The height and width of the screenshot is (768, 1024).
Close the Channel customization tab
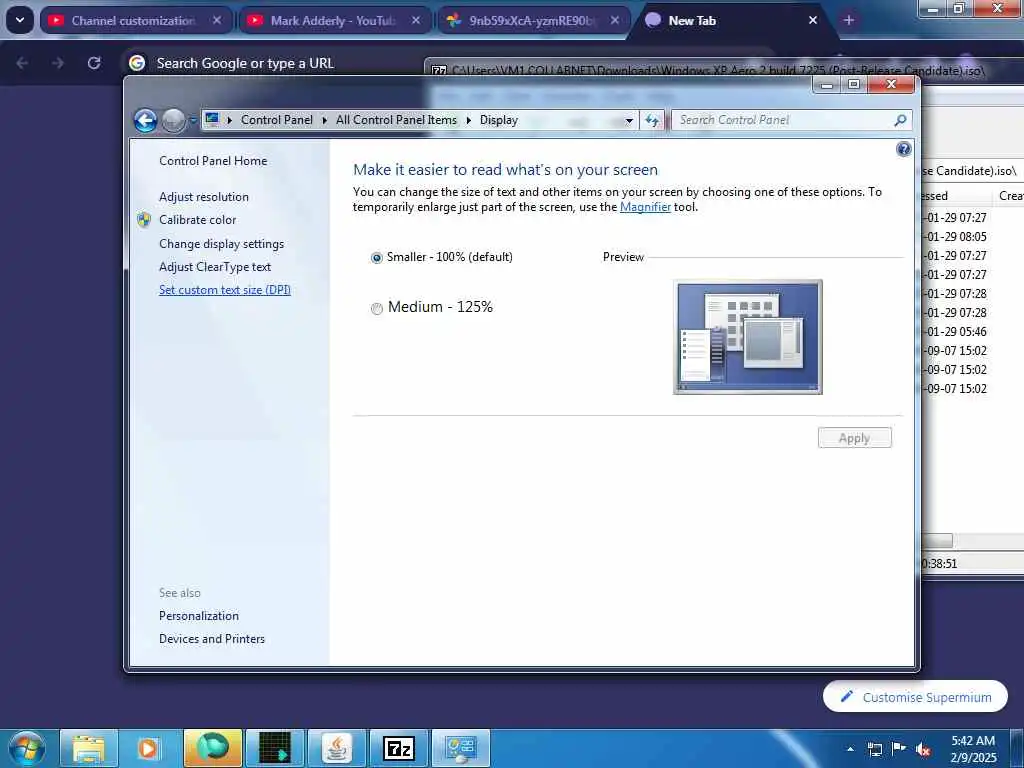click(217, 20)
